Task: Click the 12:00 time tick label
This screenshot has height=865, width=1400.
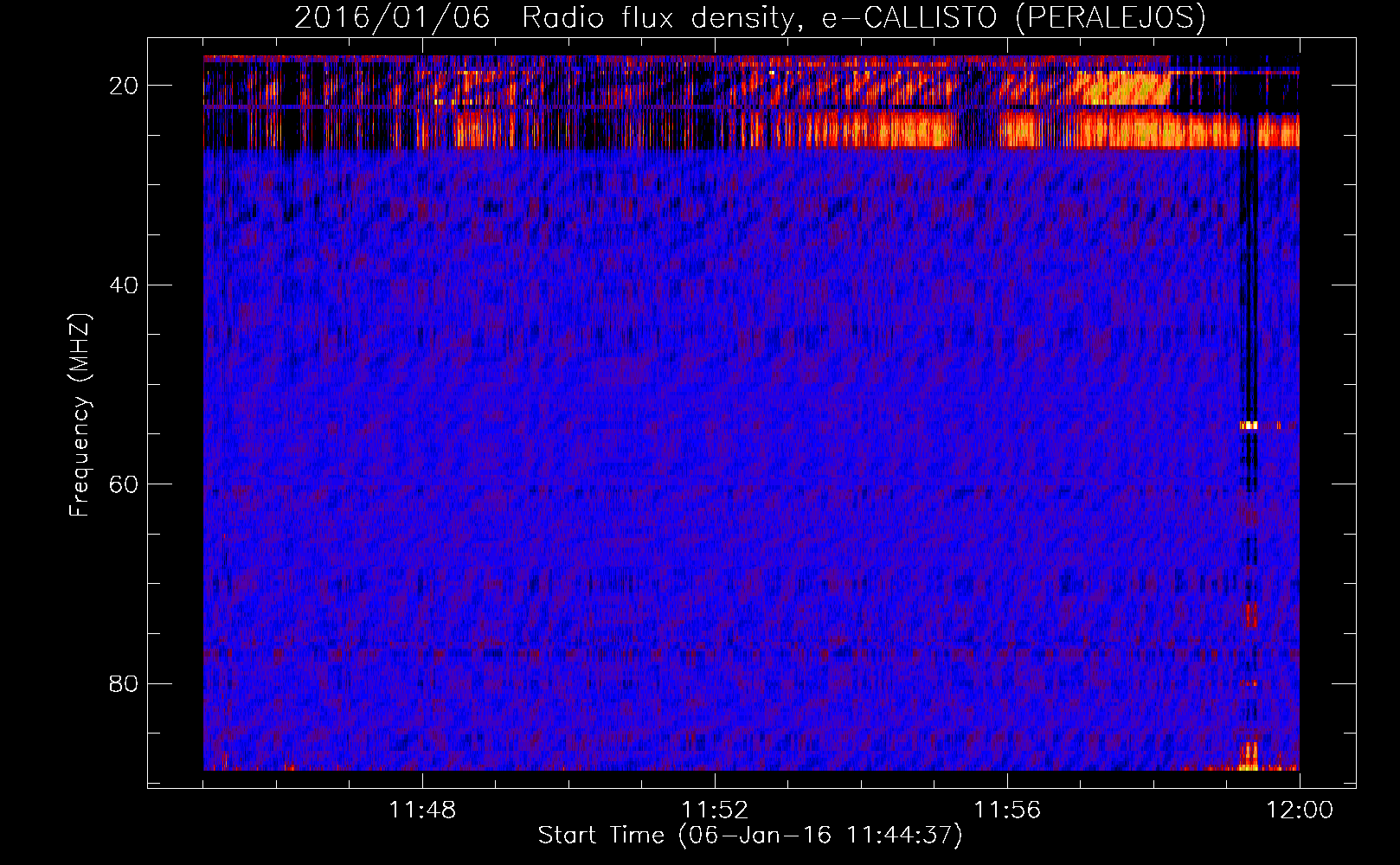Action: [x=1300, y=811]
